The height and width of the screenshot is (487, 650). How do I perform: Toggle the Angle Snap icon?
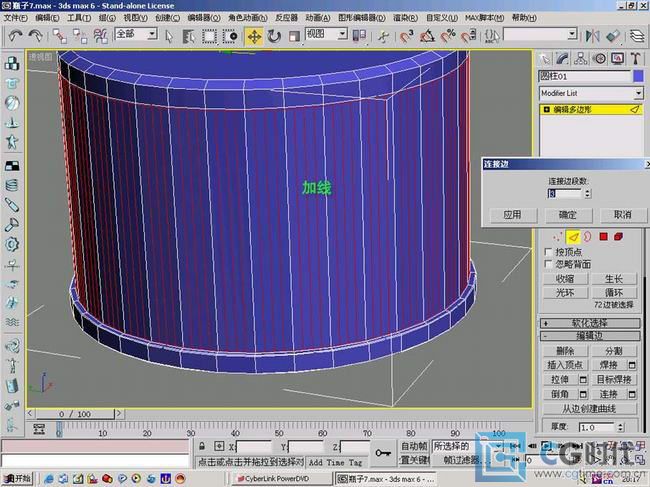427,36
